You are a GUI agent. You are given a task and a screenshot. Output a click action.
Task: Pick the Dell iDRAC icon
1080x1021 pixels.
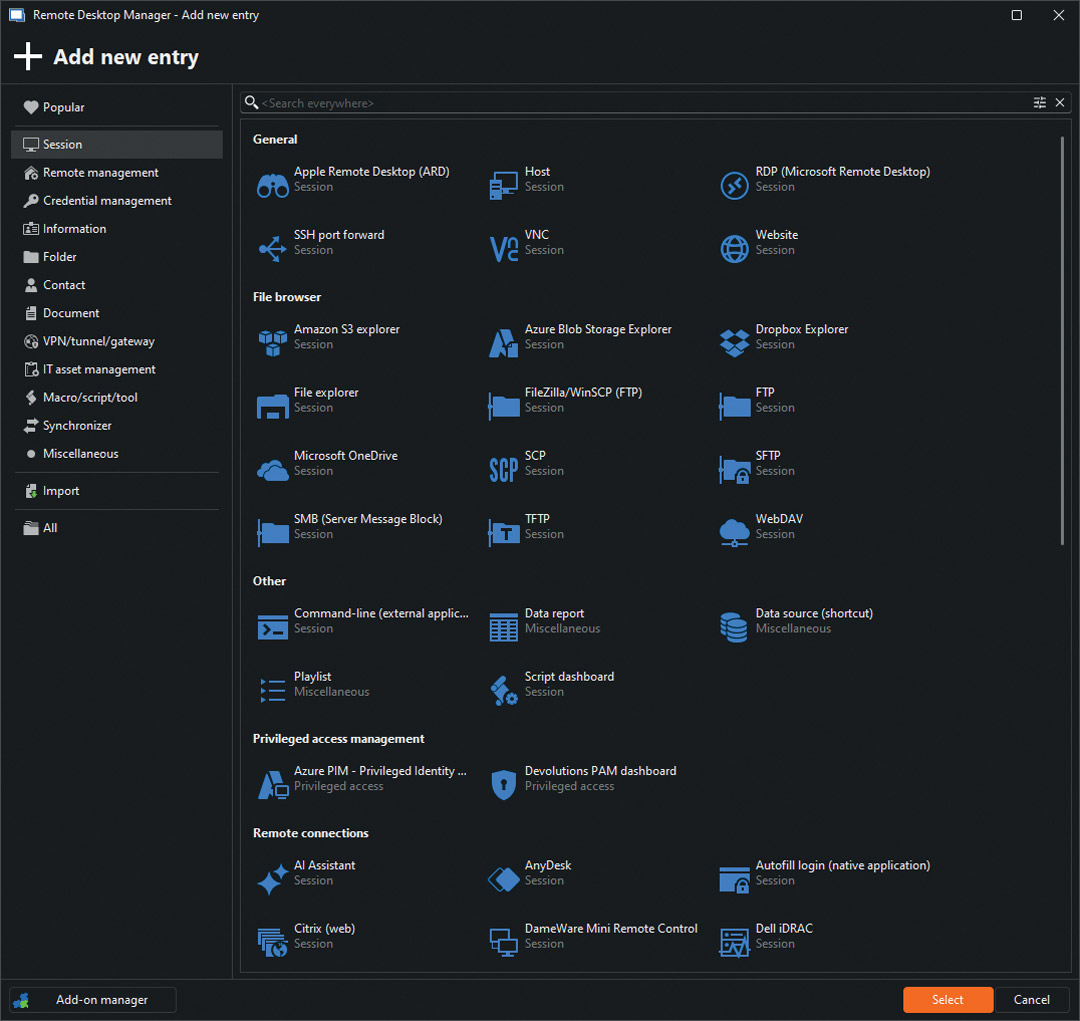pyautogui.click(x=734, y=942)
